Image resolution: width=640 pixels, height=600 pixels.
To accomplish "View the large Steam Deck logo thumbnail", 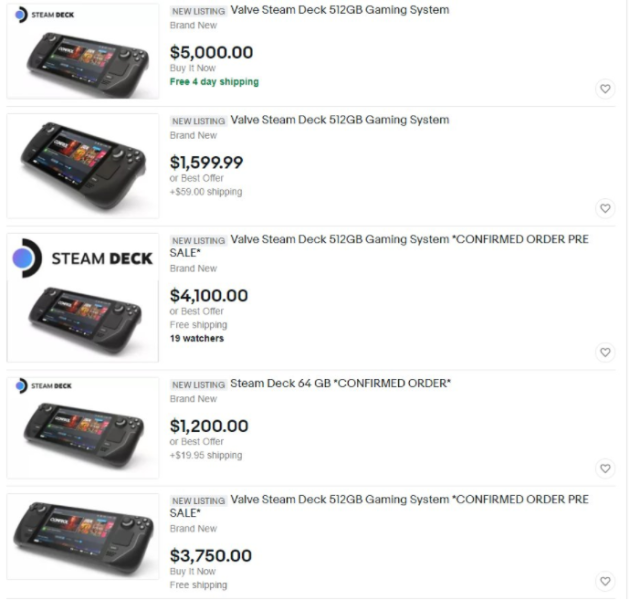I will 83,298.
